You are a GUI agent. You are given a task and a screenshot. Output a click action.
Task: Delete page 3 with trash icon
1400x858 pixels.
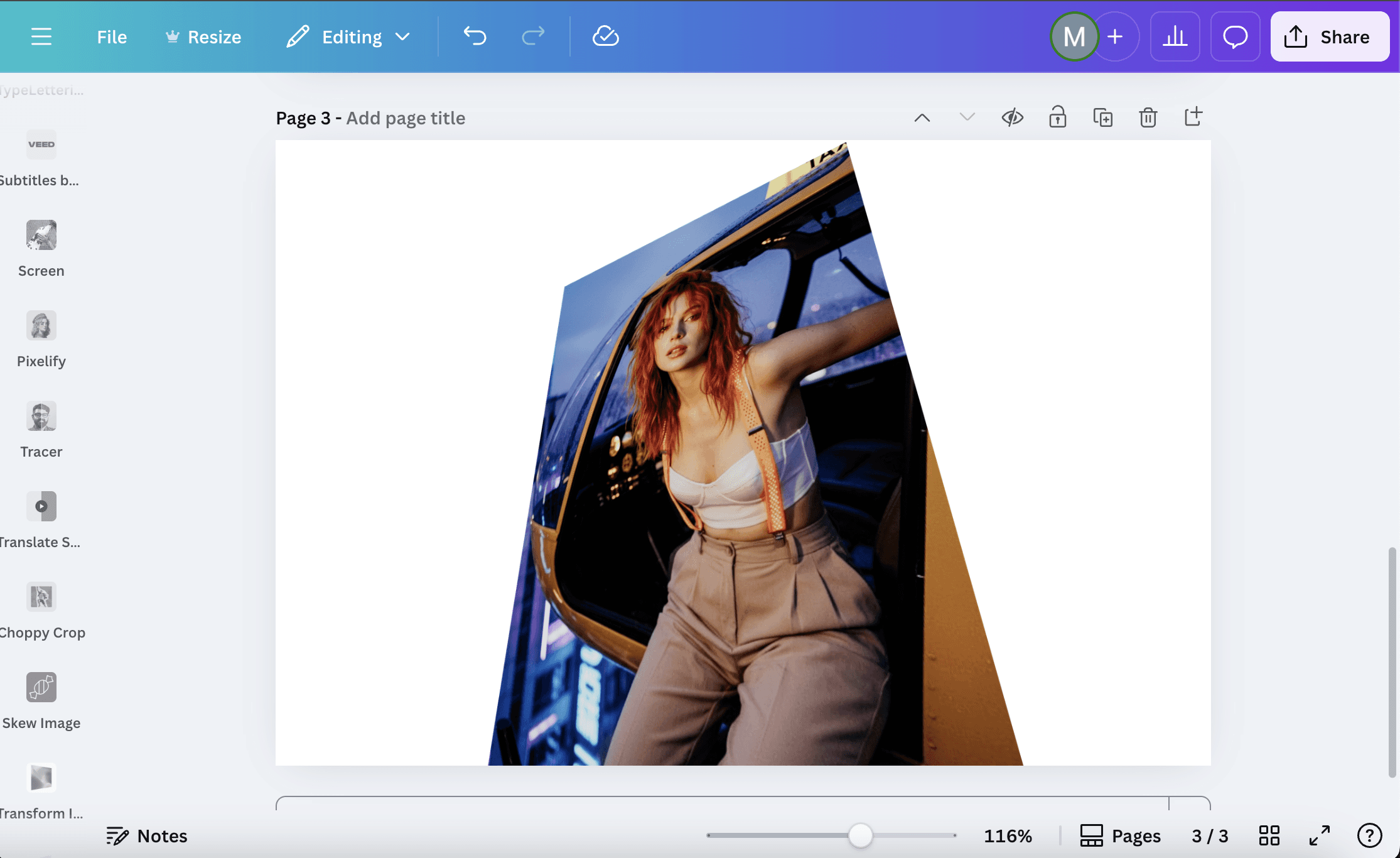pyautogui.click(x=1148, y=117)
